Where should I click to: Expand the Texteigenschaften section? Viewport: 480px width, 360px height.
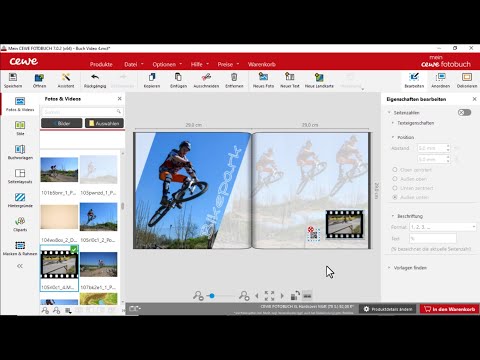(x=393, y=123)
